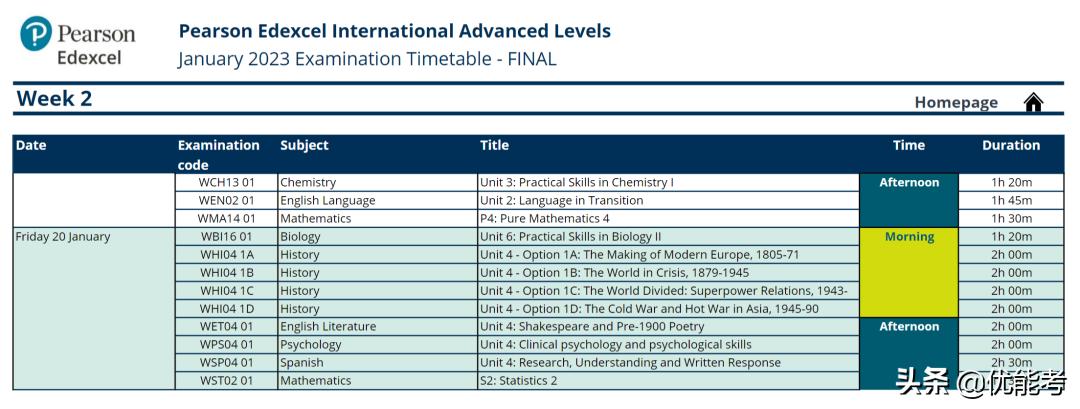
Task: Click the Title column header
Action: [x=494, y=146]
